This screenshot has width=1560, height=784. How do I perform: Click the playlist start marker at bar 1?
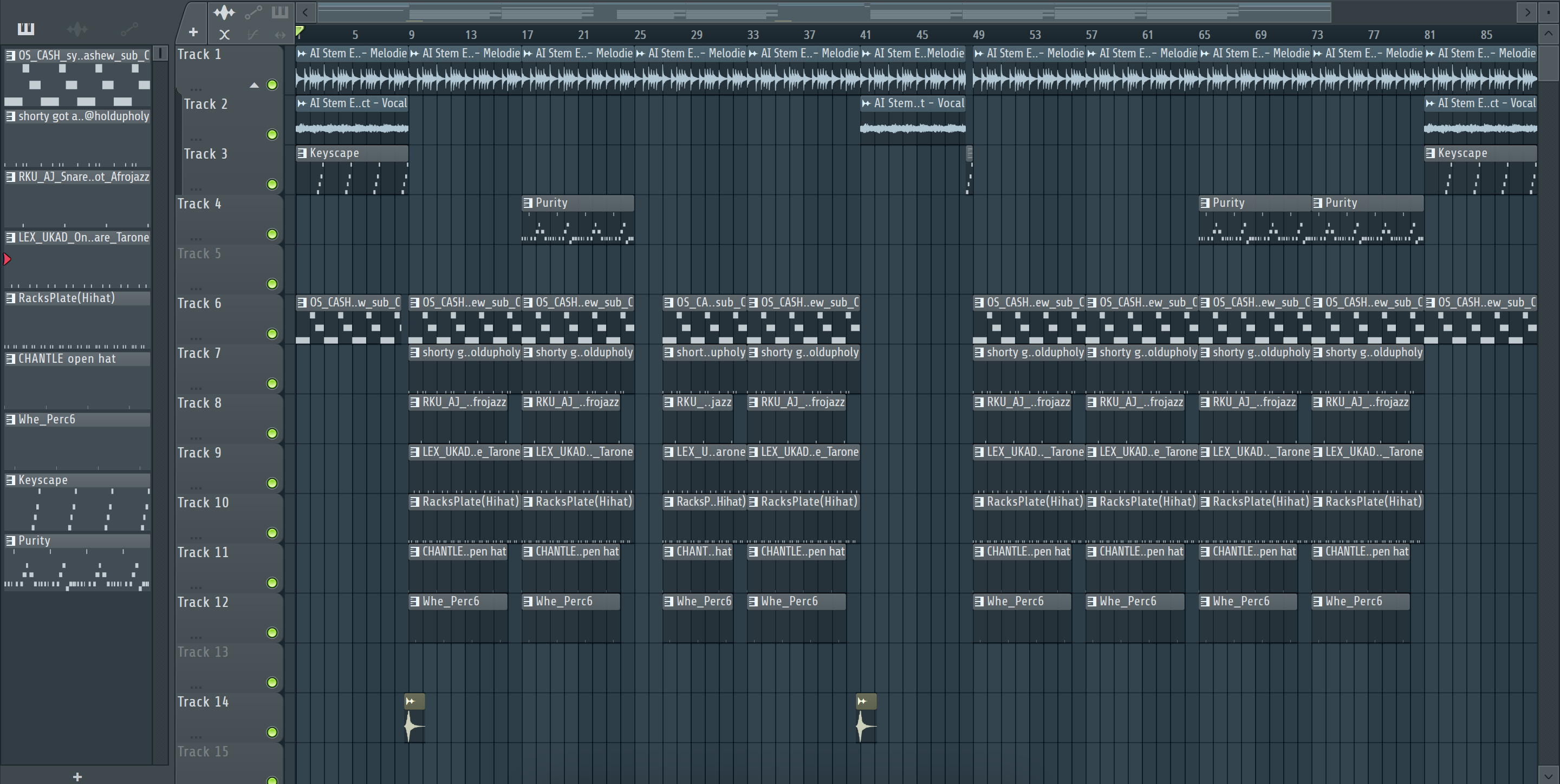click(x=300, y=31)
